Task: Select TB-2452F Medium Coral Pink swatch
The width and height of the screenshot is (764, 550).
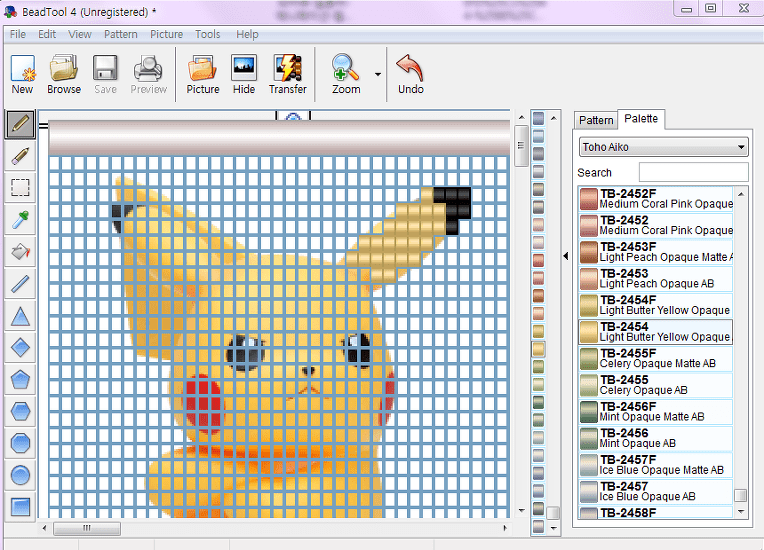Action: click(x=656, y=199)
